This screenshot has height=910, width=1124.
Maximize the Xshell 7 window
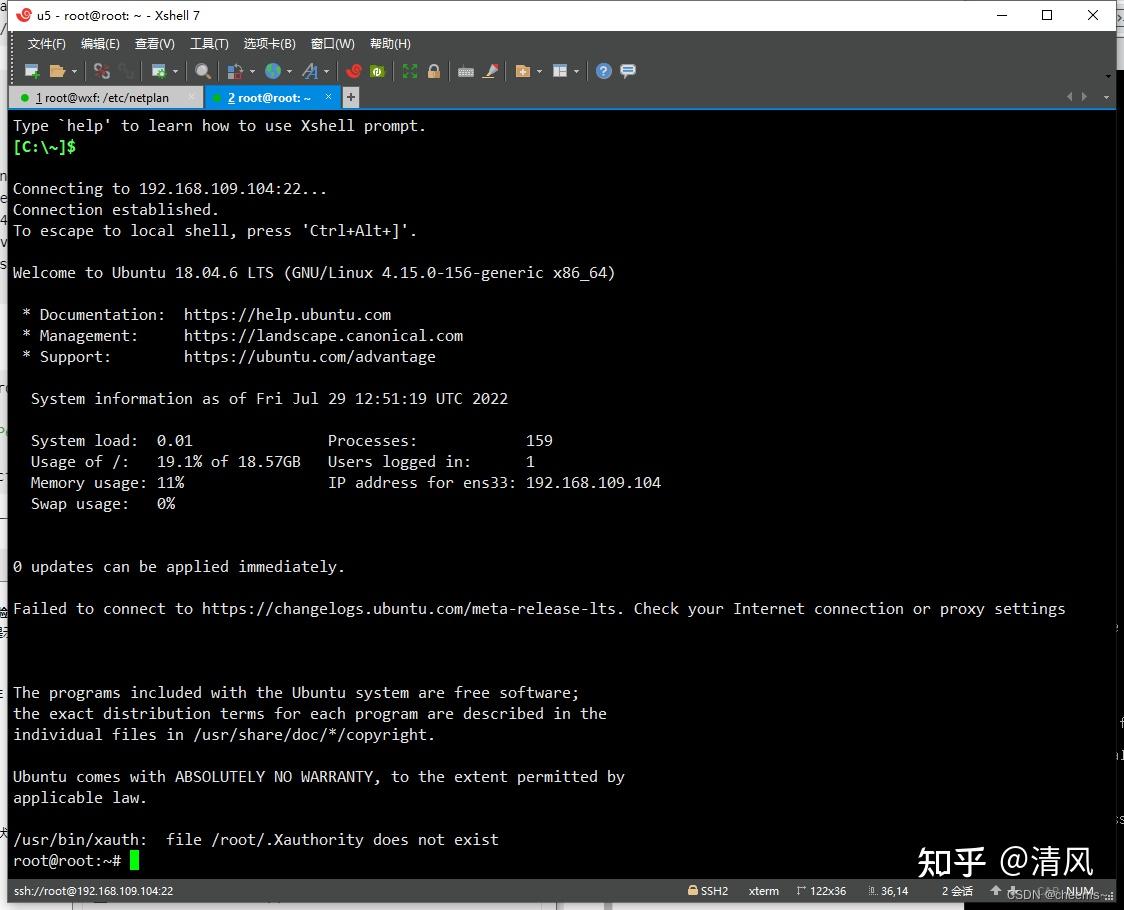click(x=1047, y=15)
